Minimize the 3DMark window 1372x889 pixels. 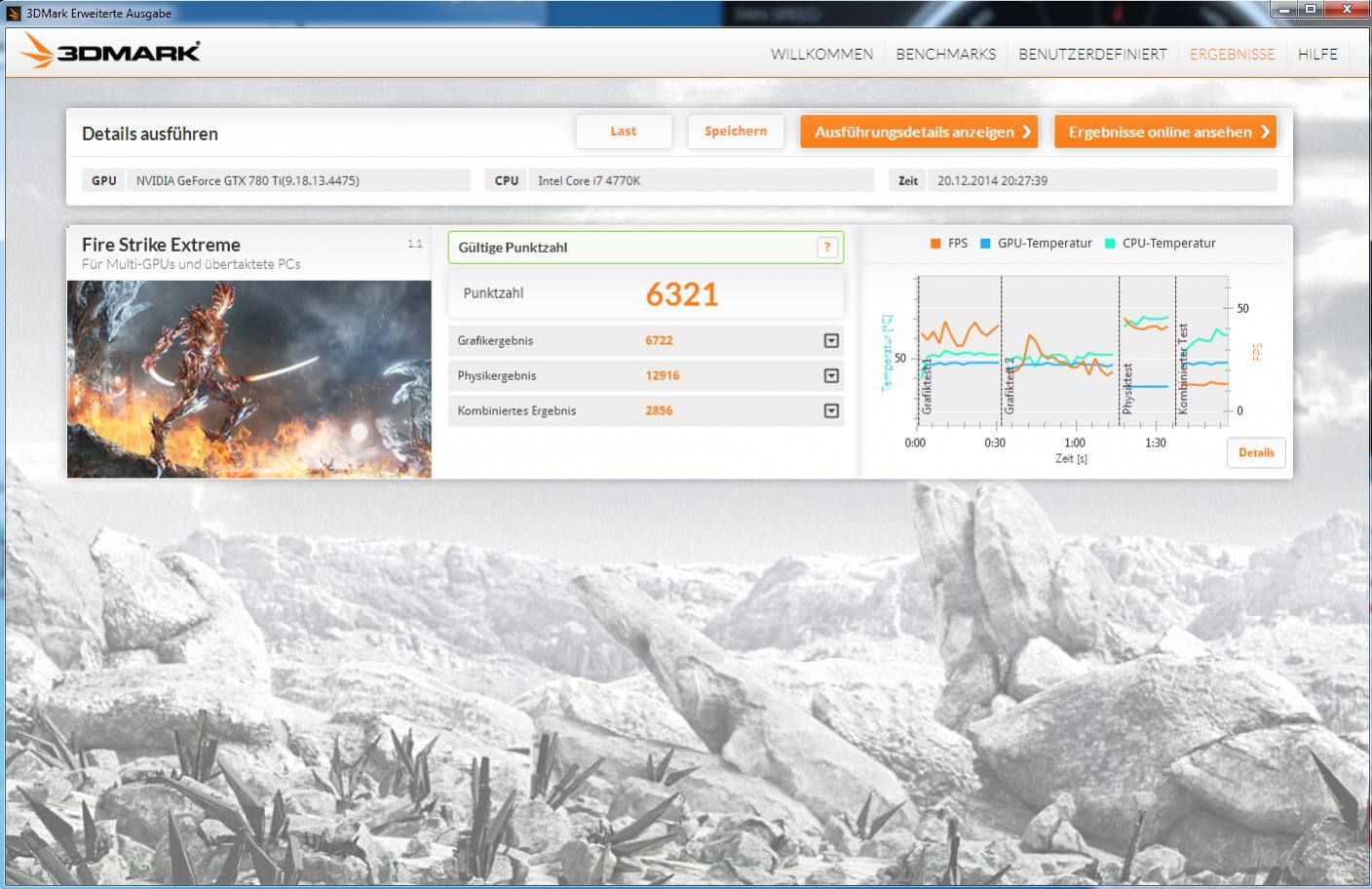click(x=1284, y=10)
